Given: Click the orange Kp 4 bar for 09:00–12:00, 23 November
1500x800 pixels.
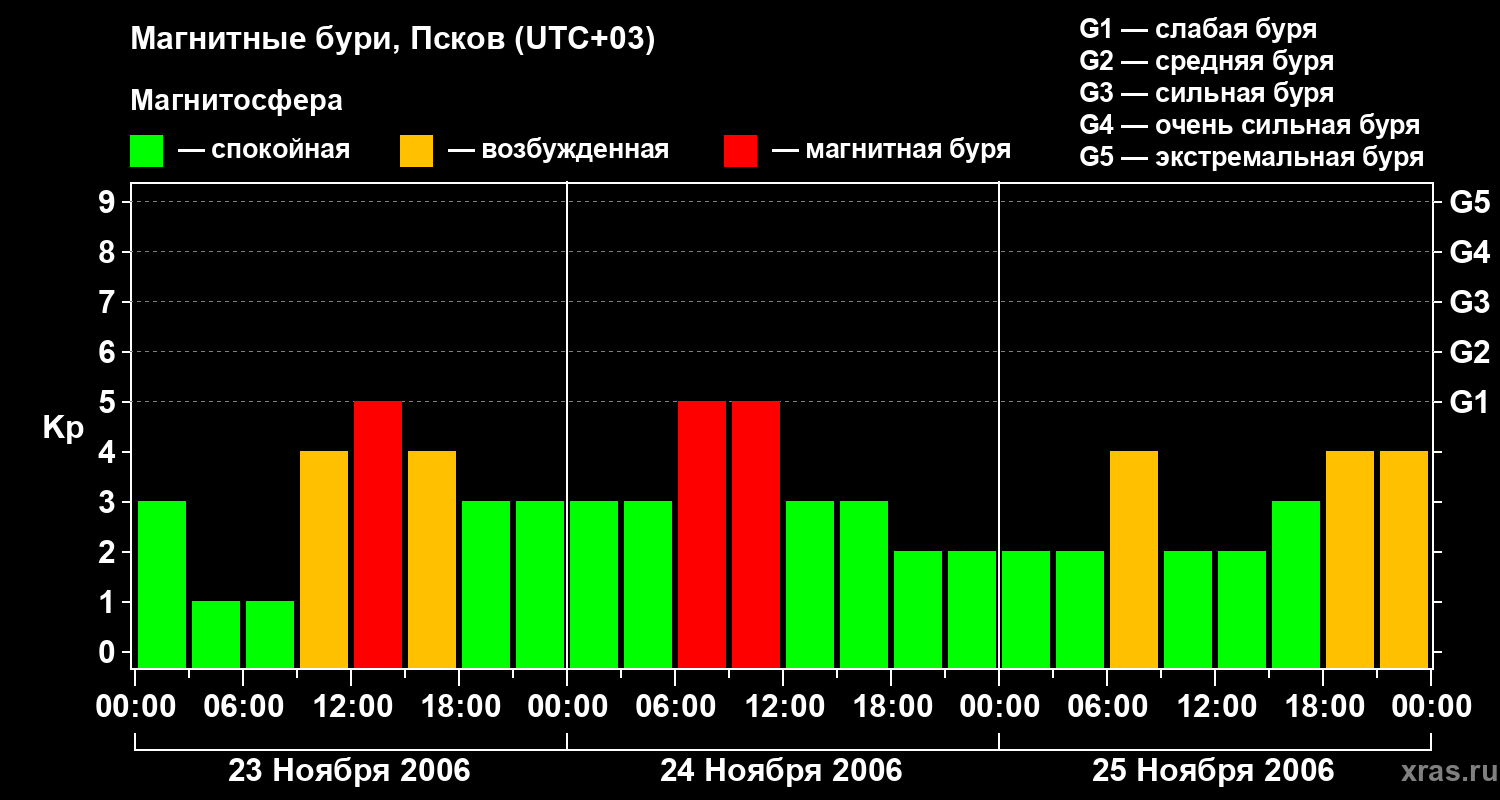Looking at the screenshot, I should point(324,559).
